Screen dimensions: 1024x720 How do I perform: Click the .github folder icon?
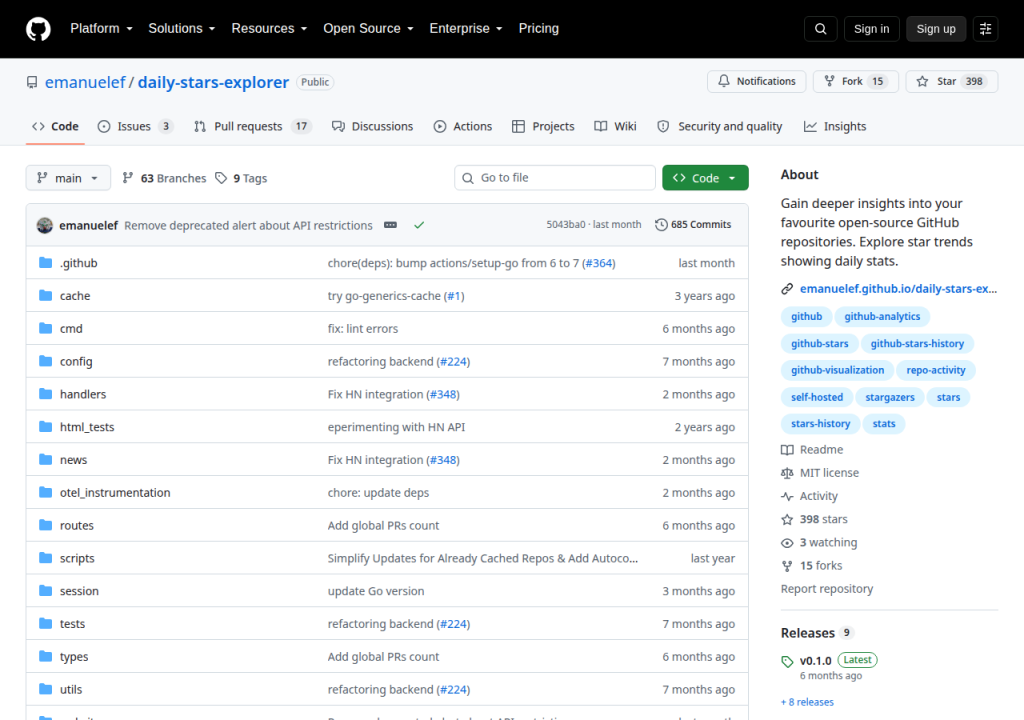click(45, 263)
